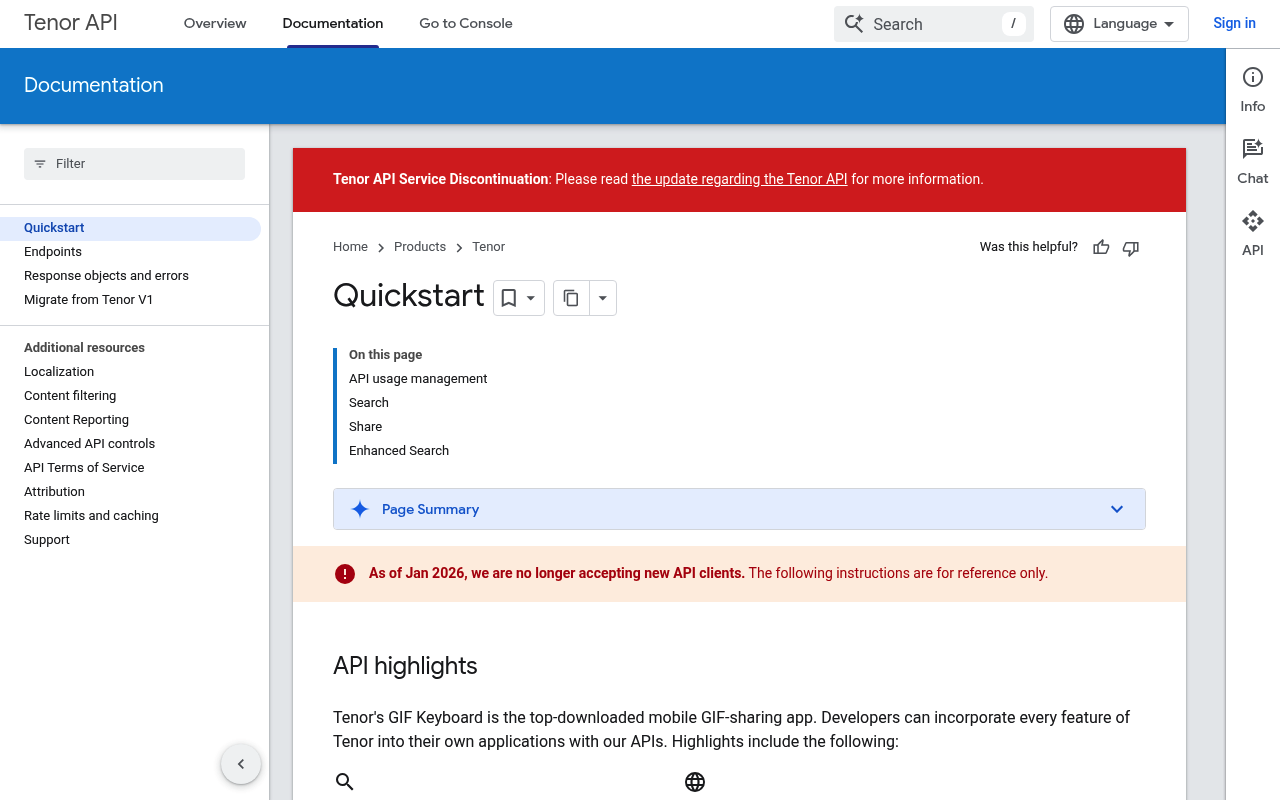Jump to Enhanced Search section

pyautogui.click(x=399, y=451)
